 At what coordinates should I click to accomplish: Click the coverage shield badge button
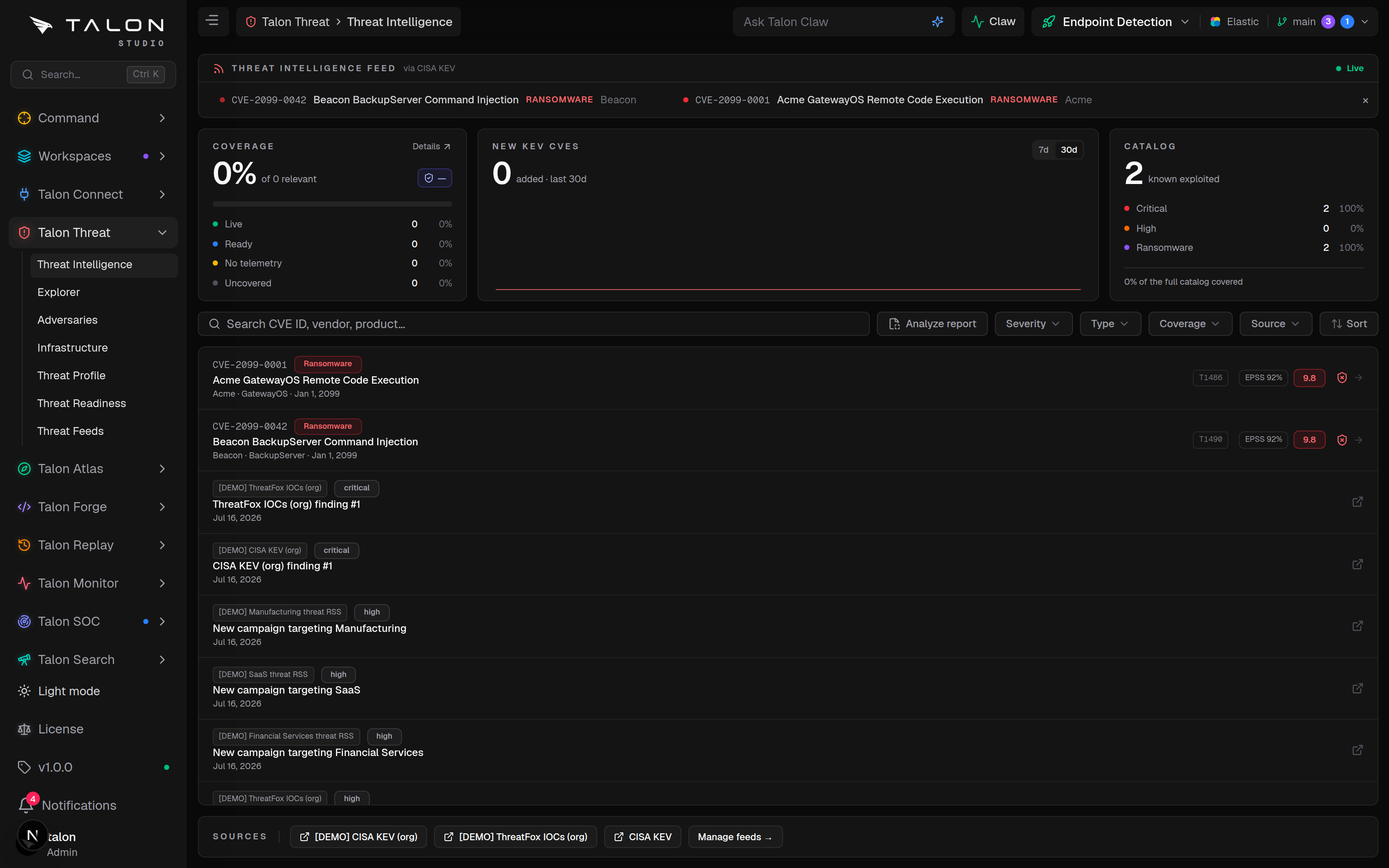tap(434, 178)
